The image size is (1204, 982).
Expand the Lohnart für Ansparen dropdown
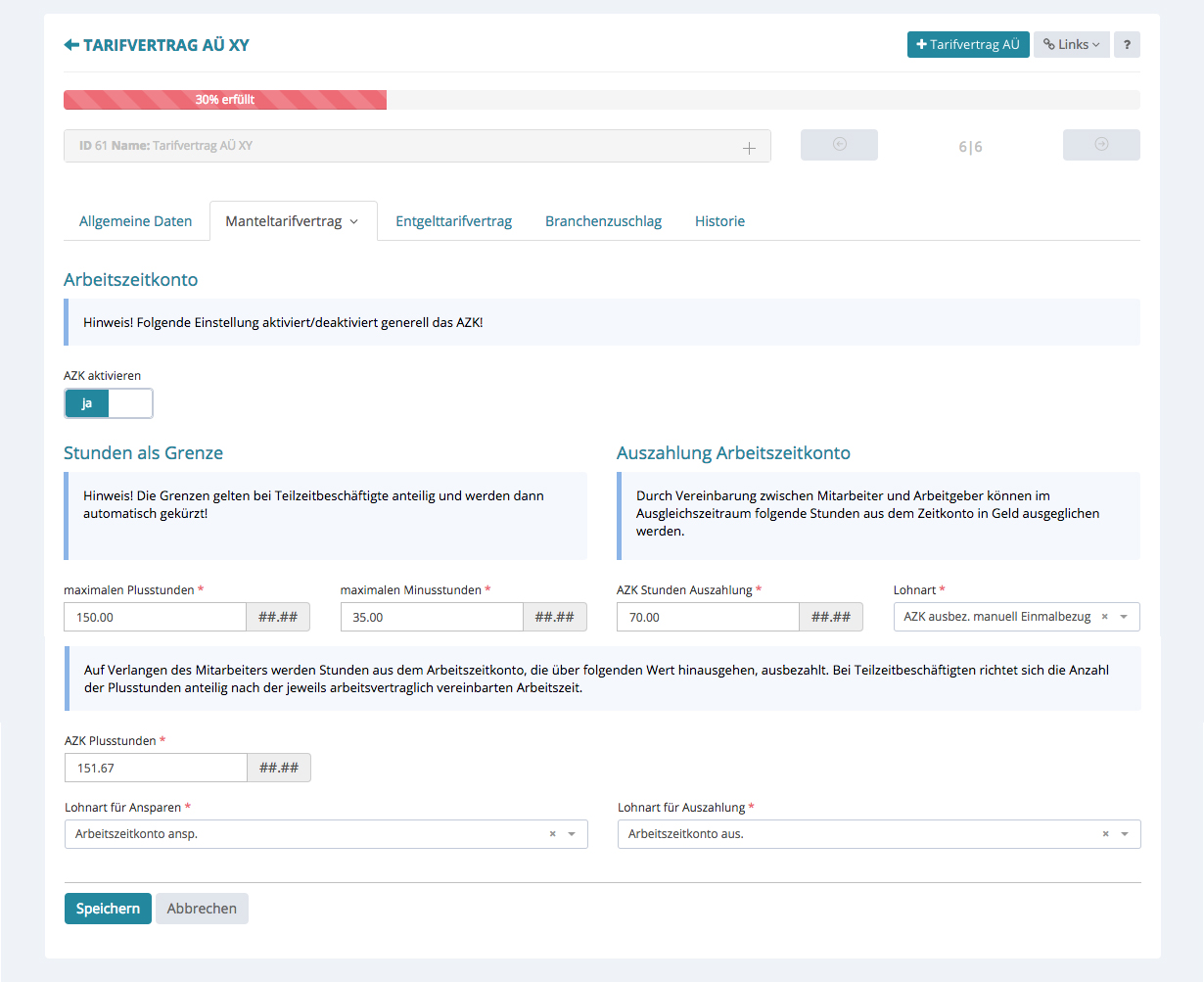click(572, 834)
